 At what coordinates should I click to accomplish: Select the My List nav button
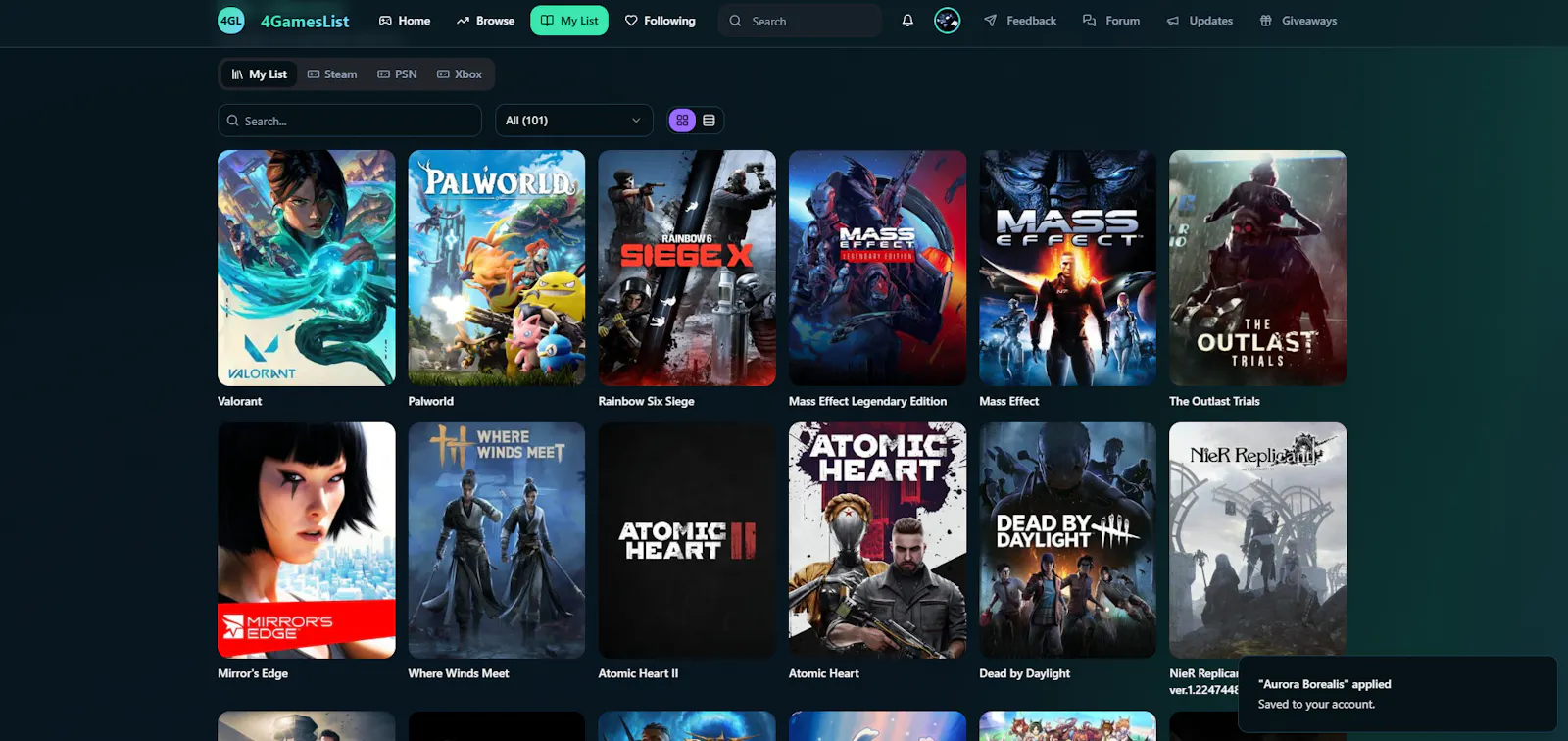click(569, 21)
